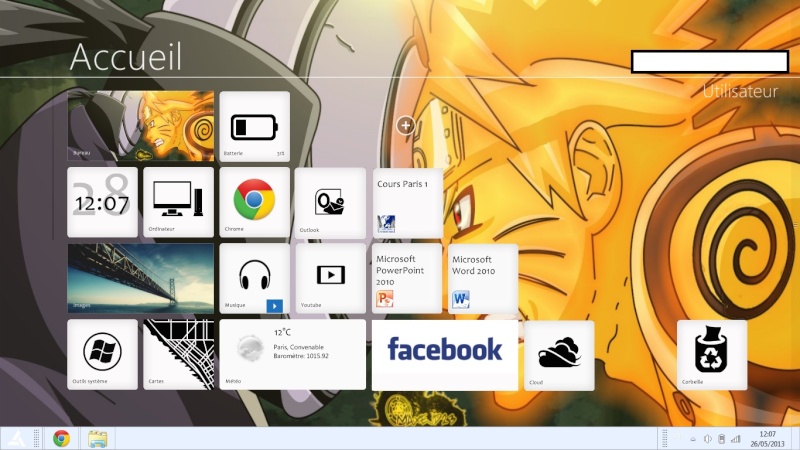Click the Utilisateur label
The width and height of the screenshot is (800, 450).
tap(740, 91)
